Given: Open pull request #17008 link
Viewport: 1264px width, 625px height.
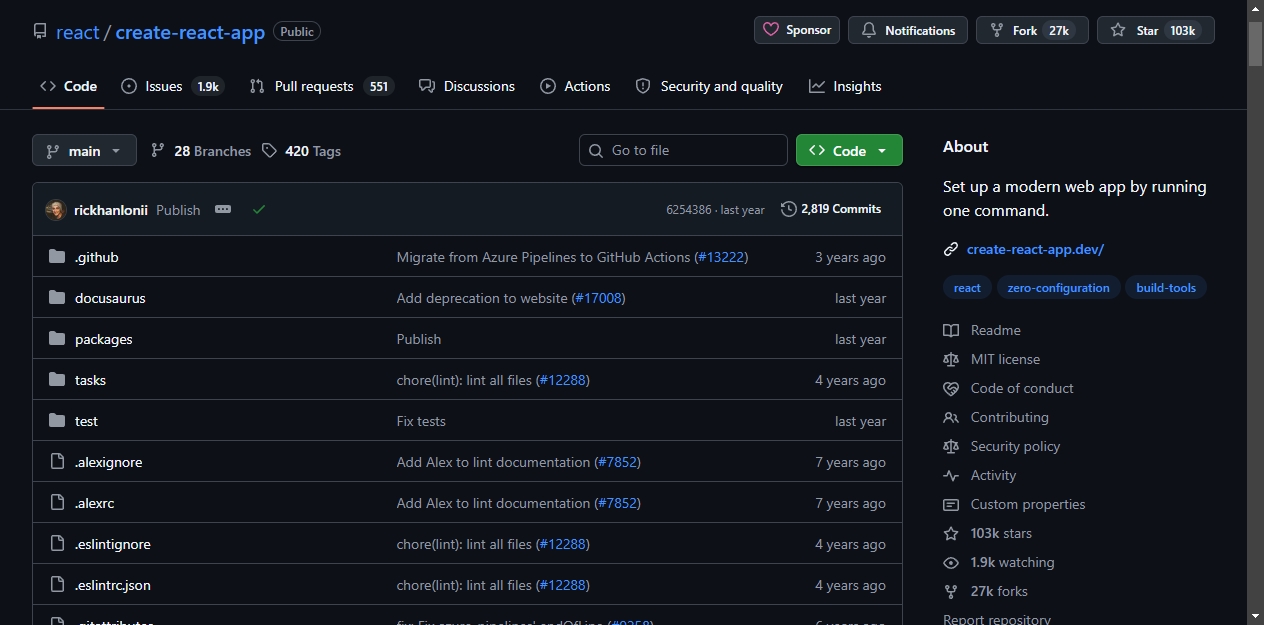Looking at the screenshot, I should 598,298.
